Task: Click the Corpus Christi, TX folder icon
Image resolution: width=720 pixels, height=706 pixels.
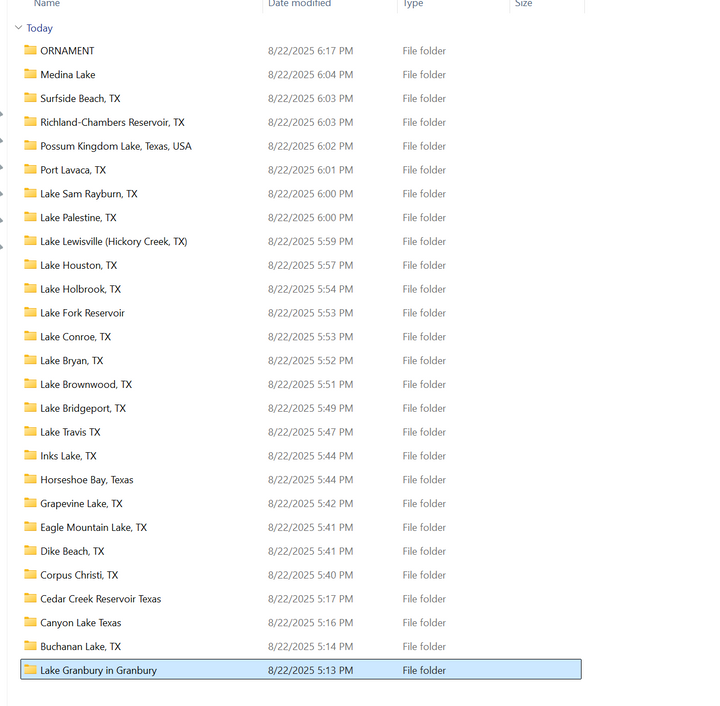Action: tap(30, 575)
